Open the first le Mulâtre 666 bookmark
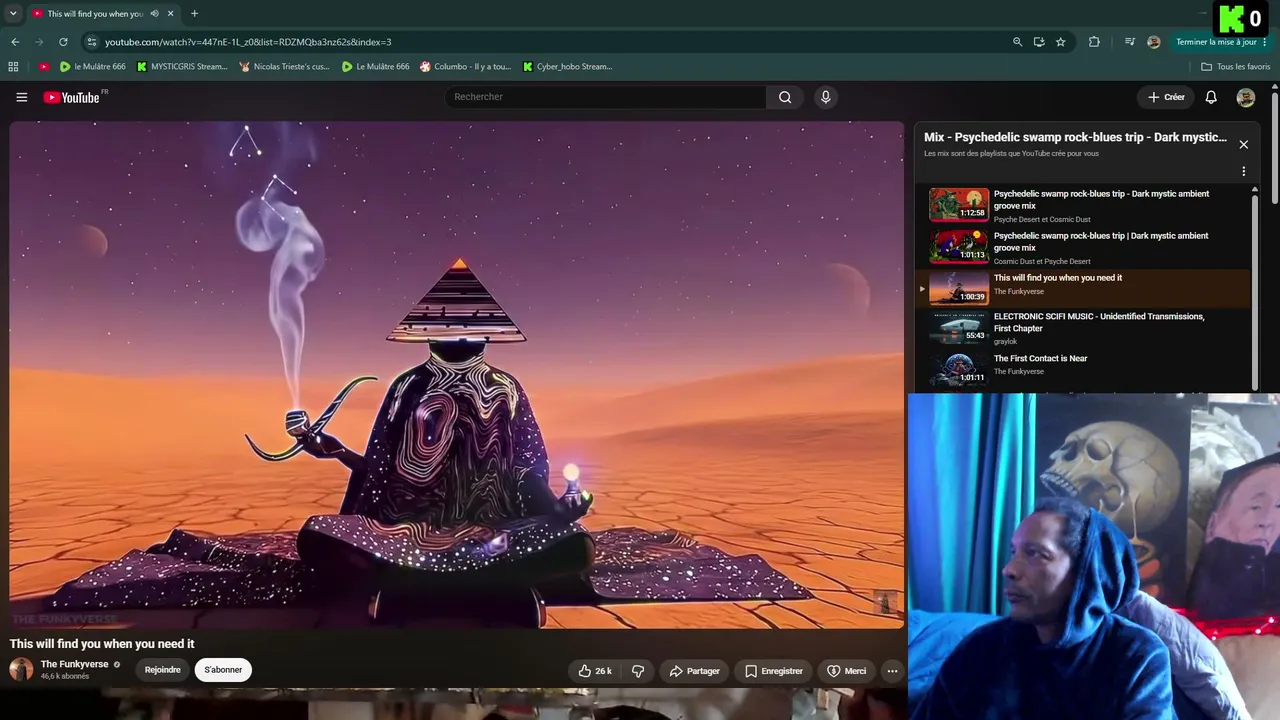1280x720 pixels. [x=93, y=67]
